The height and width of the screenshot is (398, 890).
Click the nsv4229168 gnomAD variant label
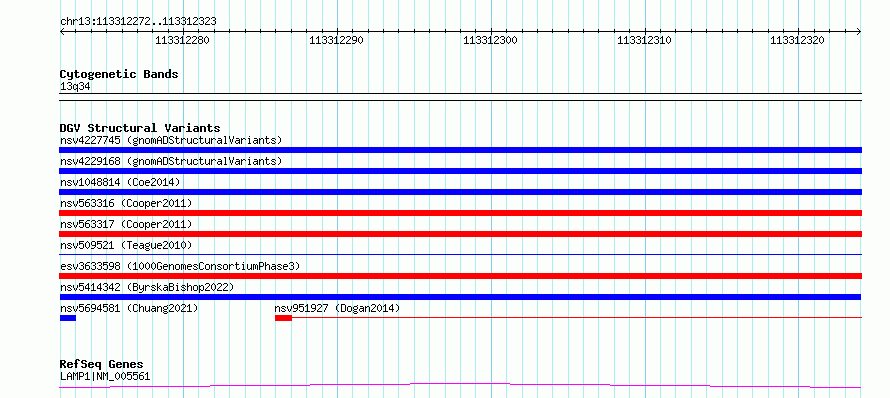[x=171, y=161]
